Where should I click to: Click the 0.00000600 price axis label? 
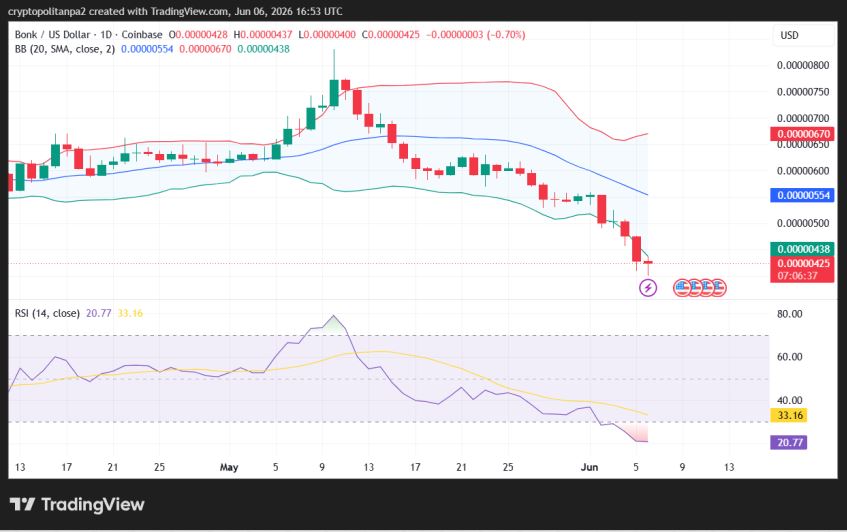pos(803,171)
